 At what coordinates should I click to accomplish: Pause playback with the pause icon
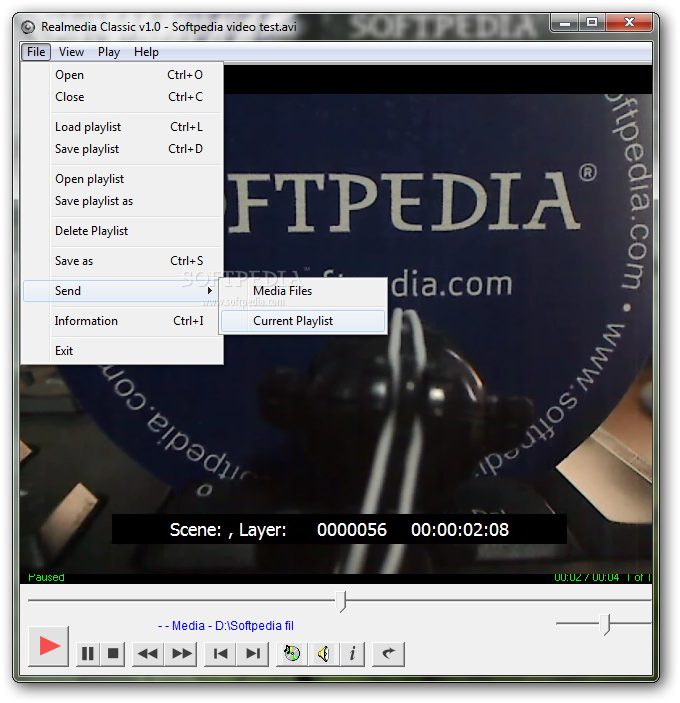pos(88,654)
